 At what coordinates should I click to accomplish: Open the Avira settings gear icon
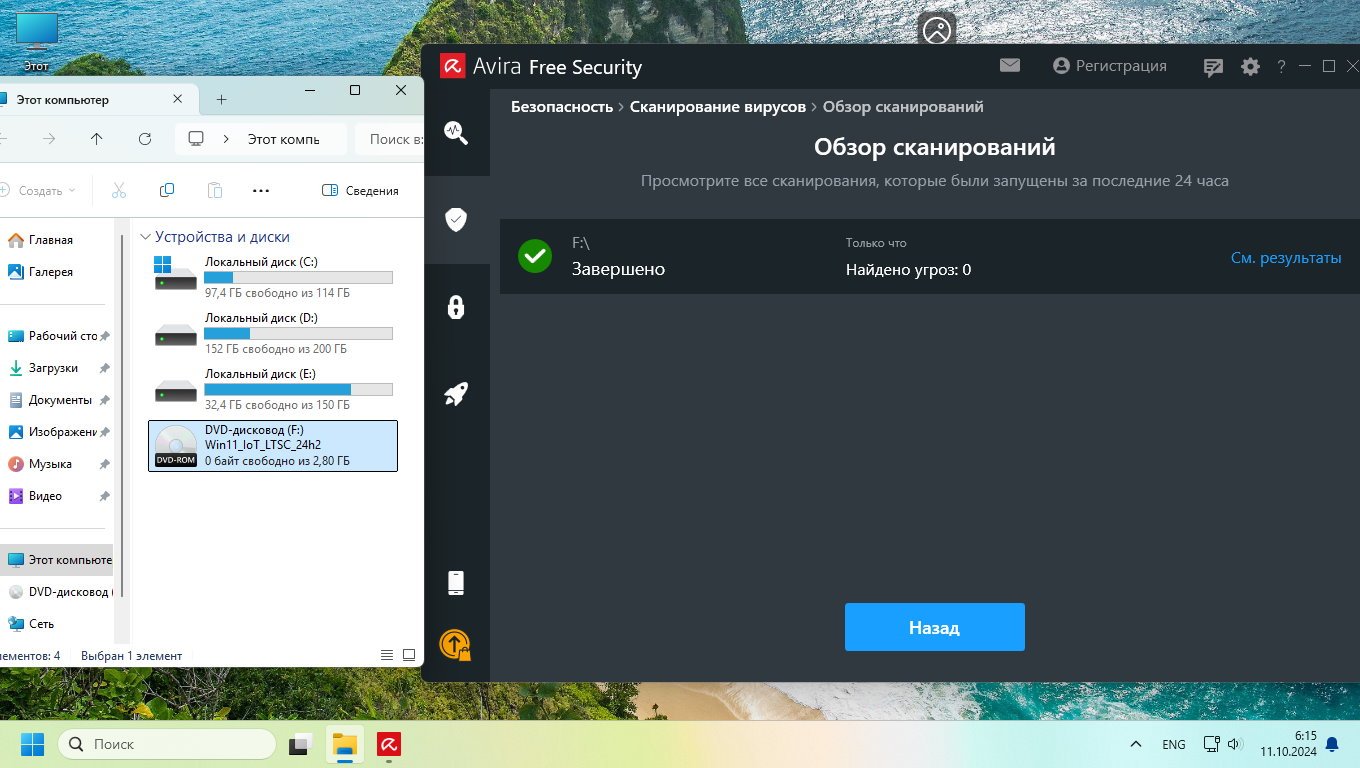coord(1250,67)
